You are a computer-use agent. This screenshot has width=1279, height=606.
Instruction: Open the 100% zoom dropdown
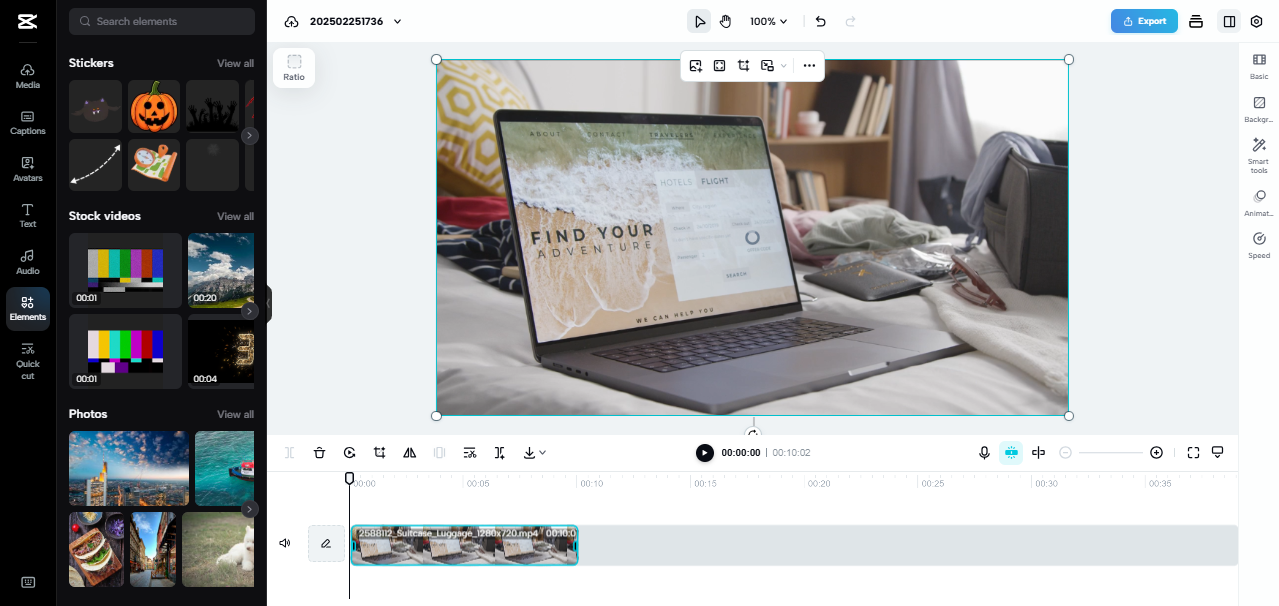click(x=769, y=21)
